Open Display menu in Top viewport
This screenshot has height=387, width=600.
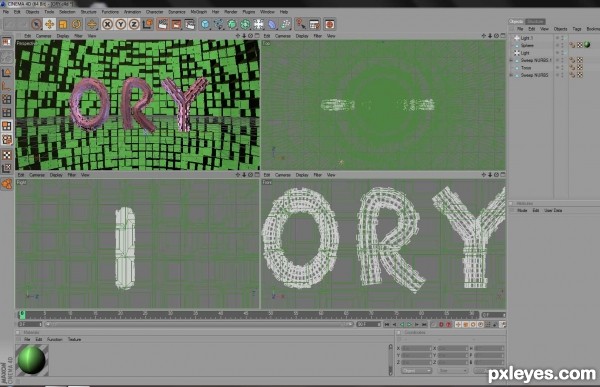click(302, 36)
